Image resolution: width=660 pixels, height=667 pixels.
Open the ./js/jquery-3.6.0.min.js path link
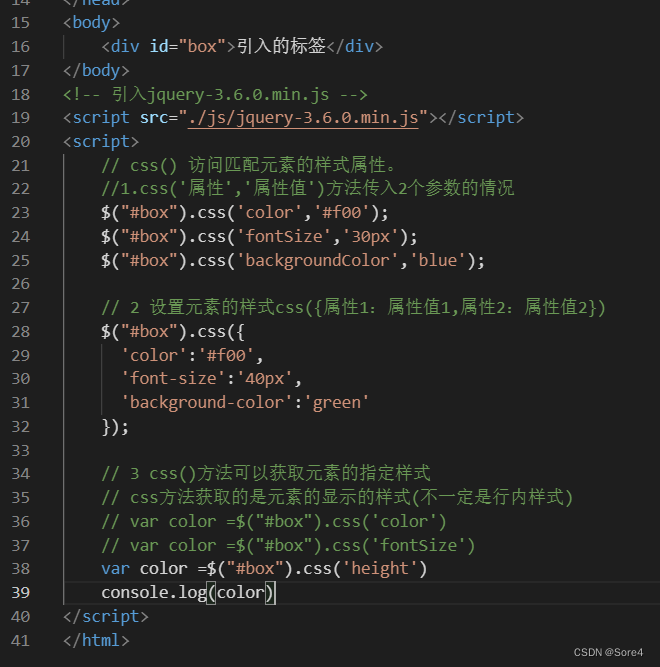[303, 118]
